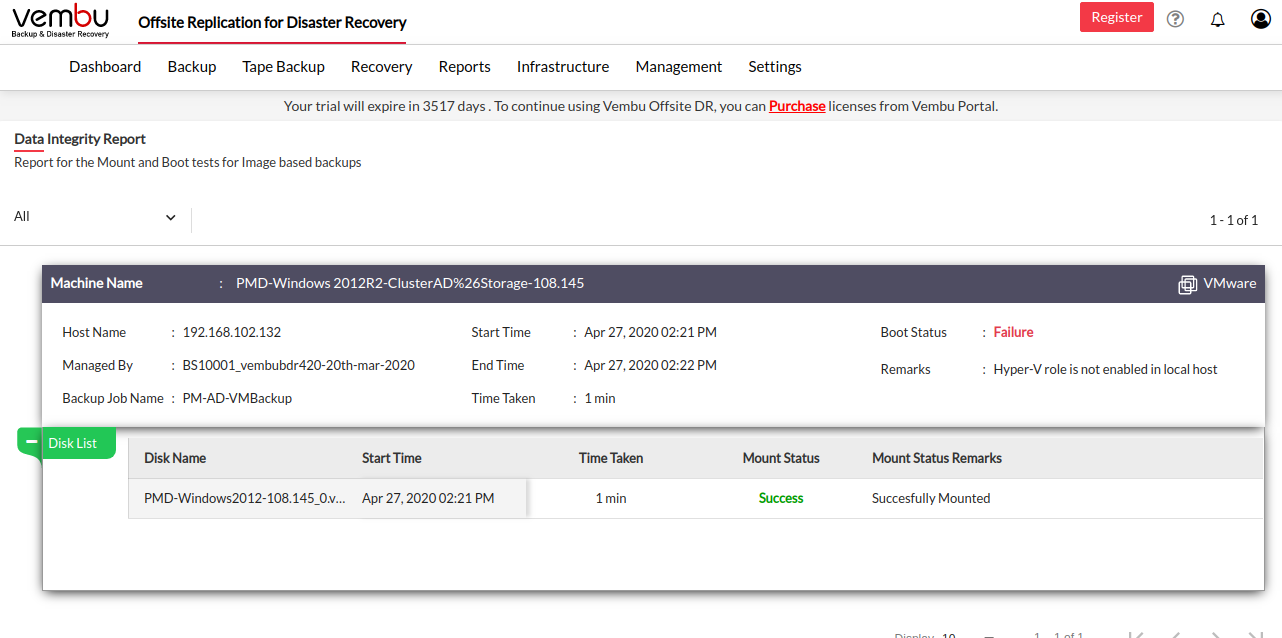This screenshot has height=638, width=1282.
Task: Click the Vembu logo
Action: (x=61, y=21)
